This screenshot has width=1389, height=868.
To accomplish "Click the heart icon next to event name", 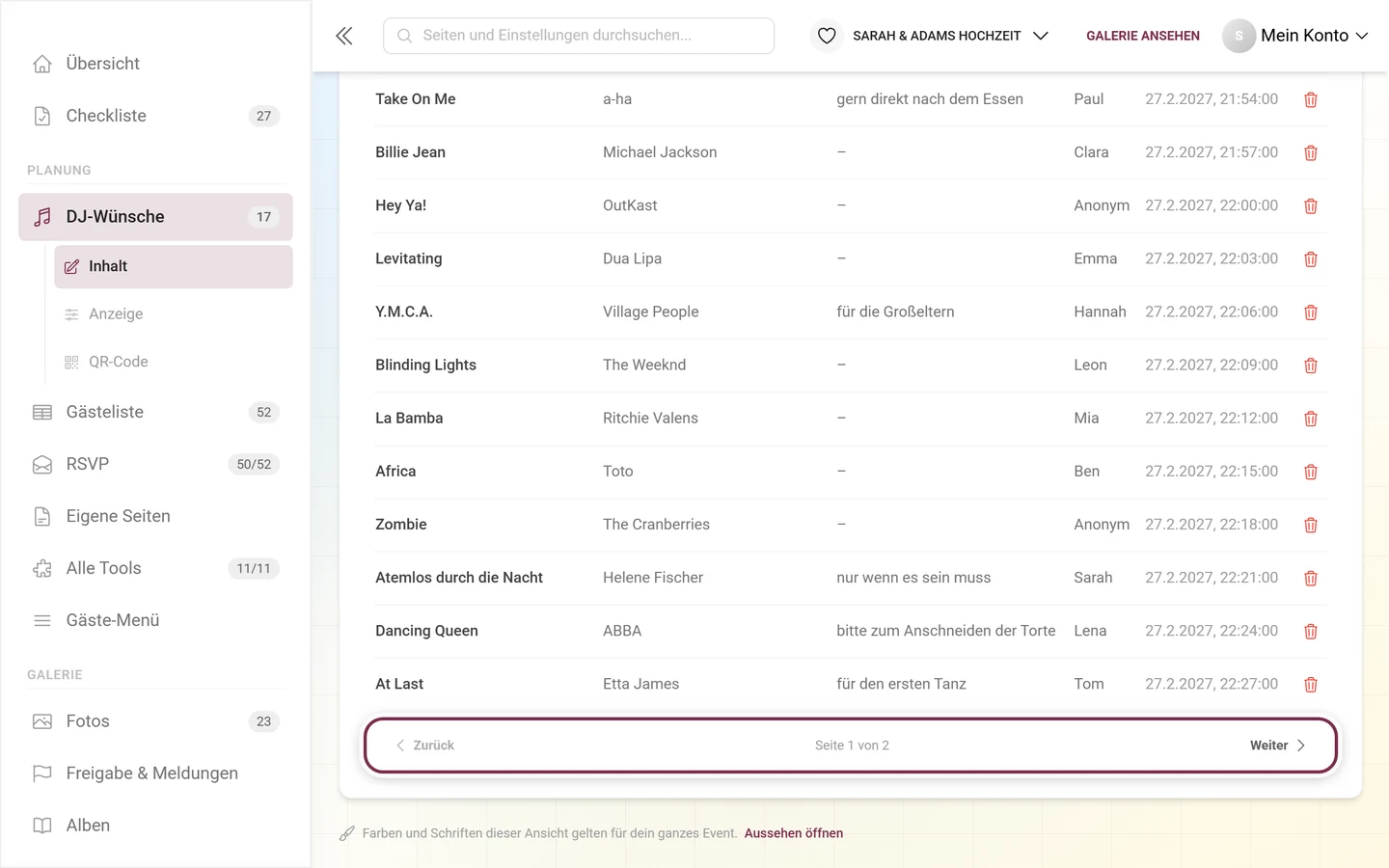I will 827,36.
